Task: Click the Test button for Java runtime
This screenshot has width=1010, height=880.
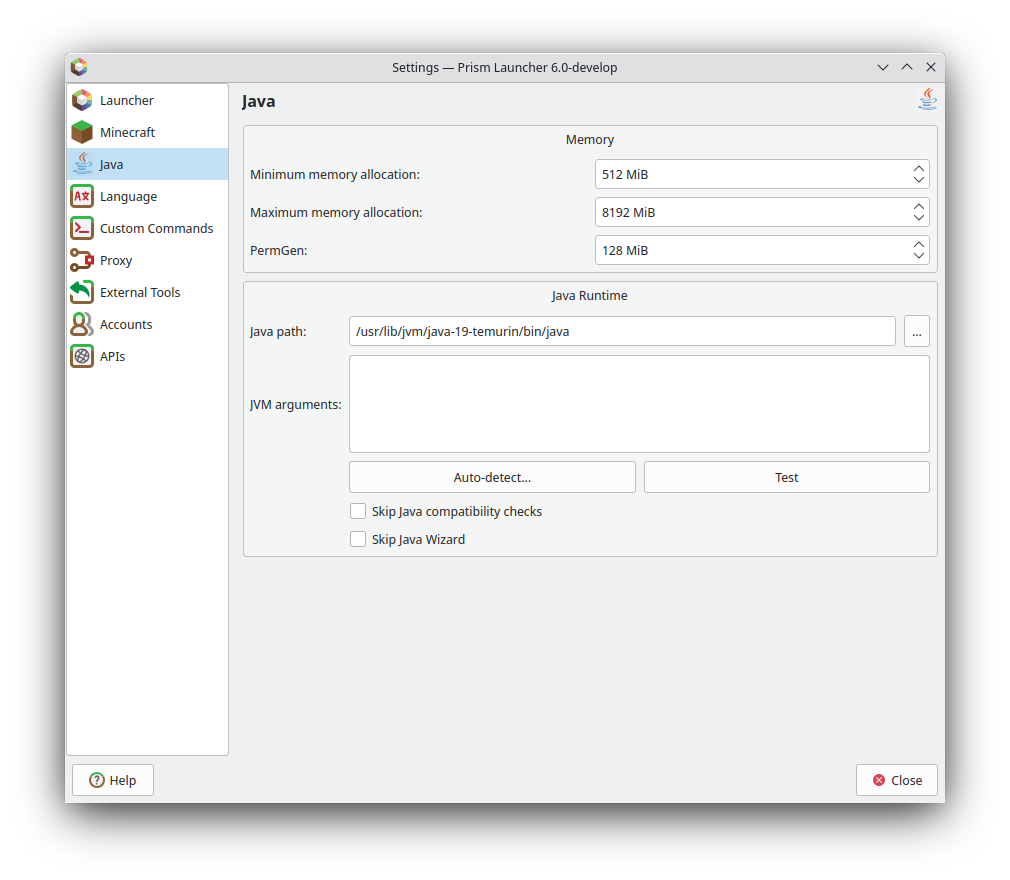Action: point(786,477)
